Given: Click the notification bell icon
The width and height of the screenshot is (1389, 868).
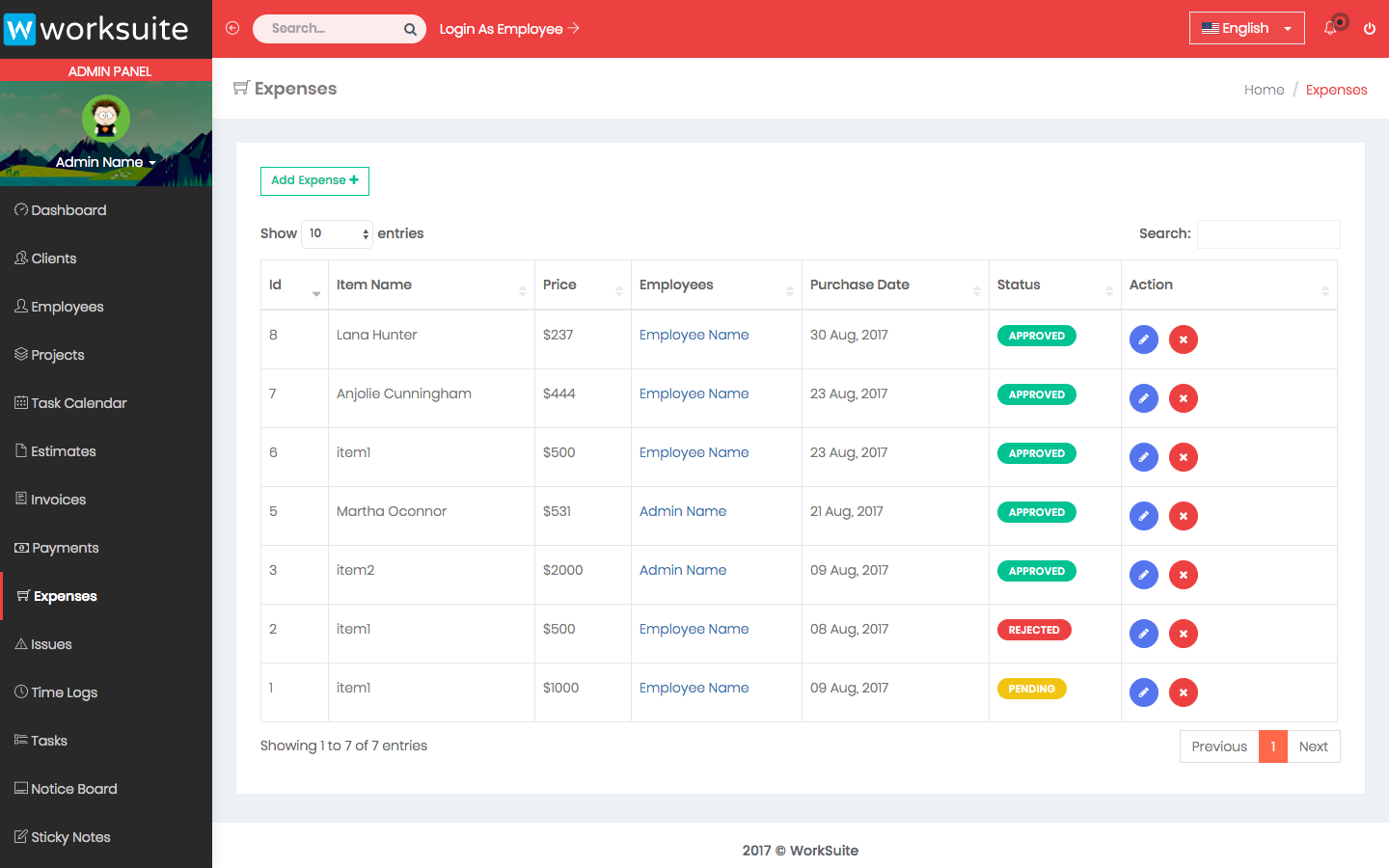Looking at the screenshot, I should [x=1330, y=28].
